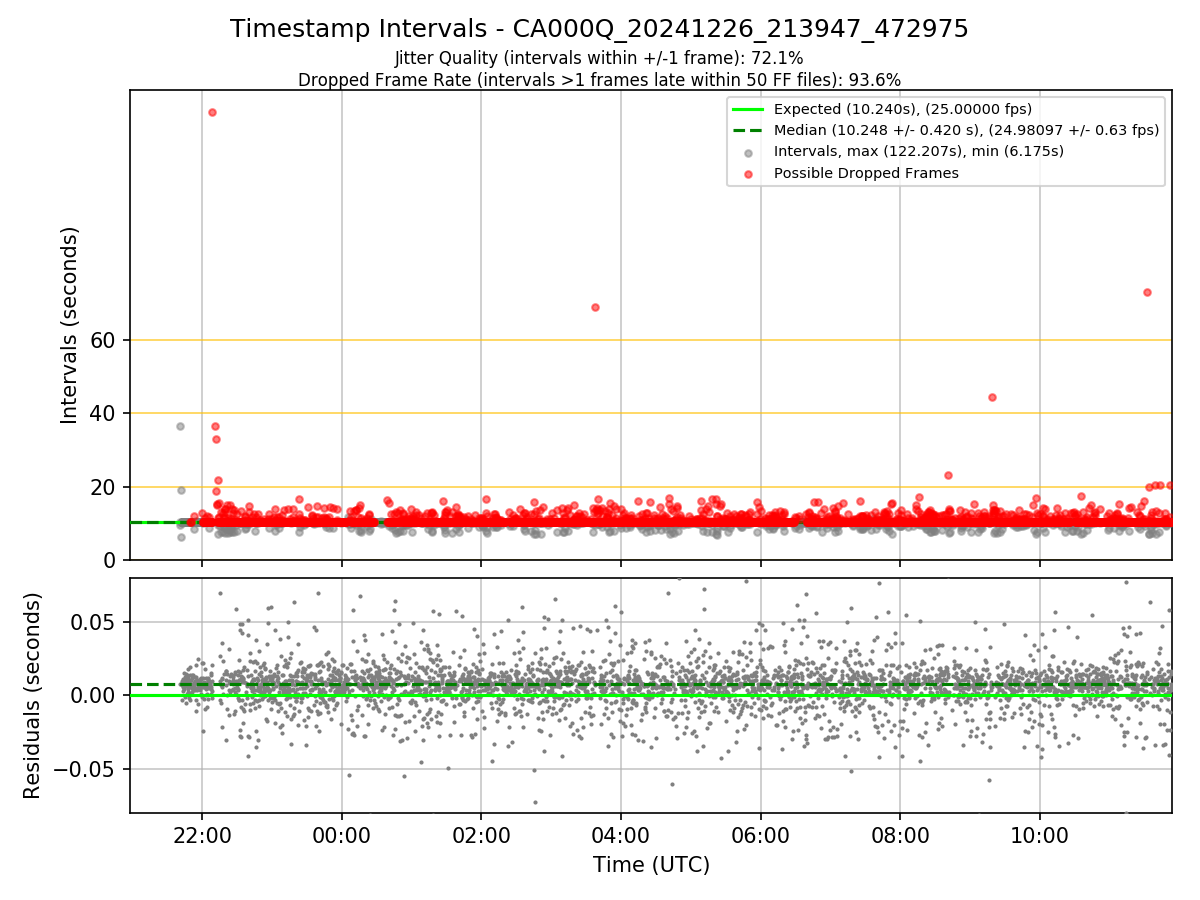Click the red outlier point near 03:40 above 60
This screenshot has height=900, width=1200.
tap(595, 307)
